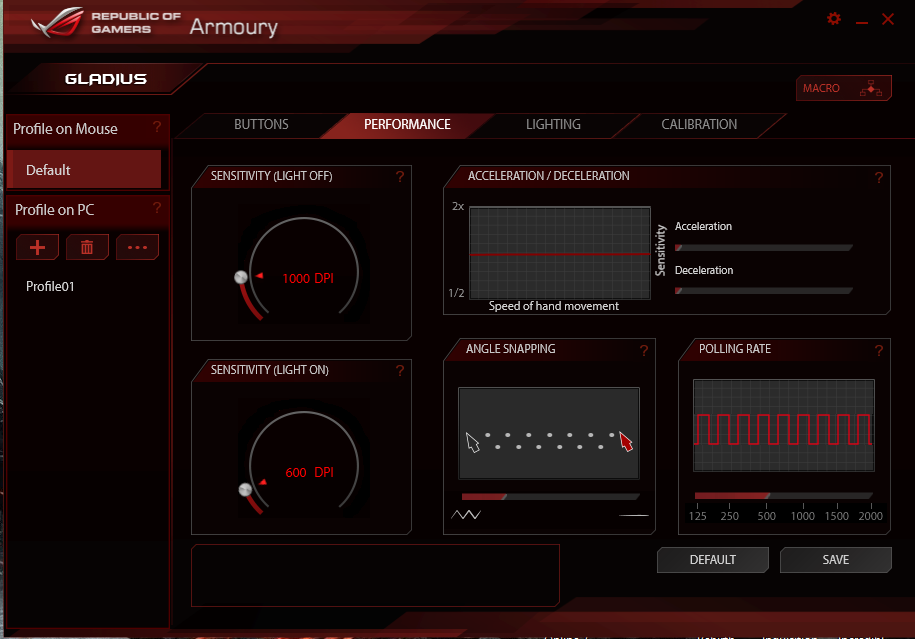Click the Polling Rate slider at 1000
The width and height of the screenshot is (915, 639).
tap(802, 496)
